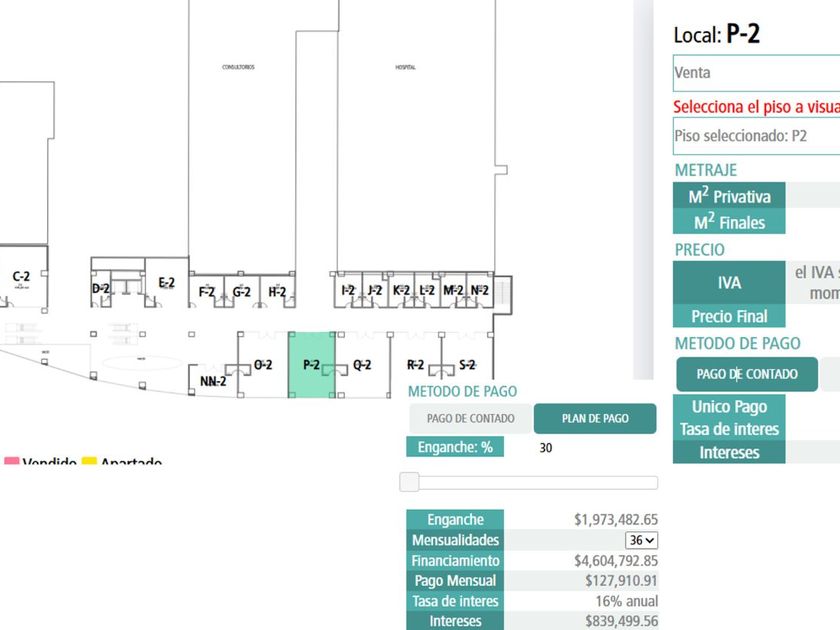Image resolution: width=840 pixels, height=630 pixels.
Task: Click the pink Vendido legend swatch
Action: 11,461
